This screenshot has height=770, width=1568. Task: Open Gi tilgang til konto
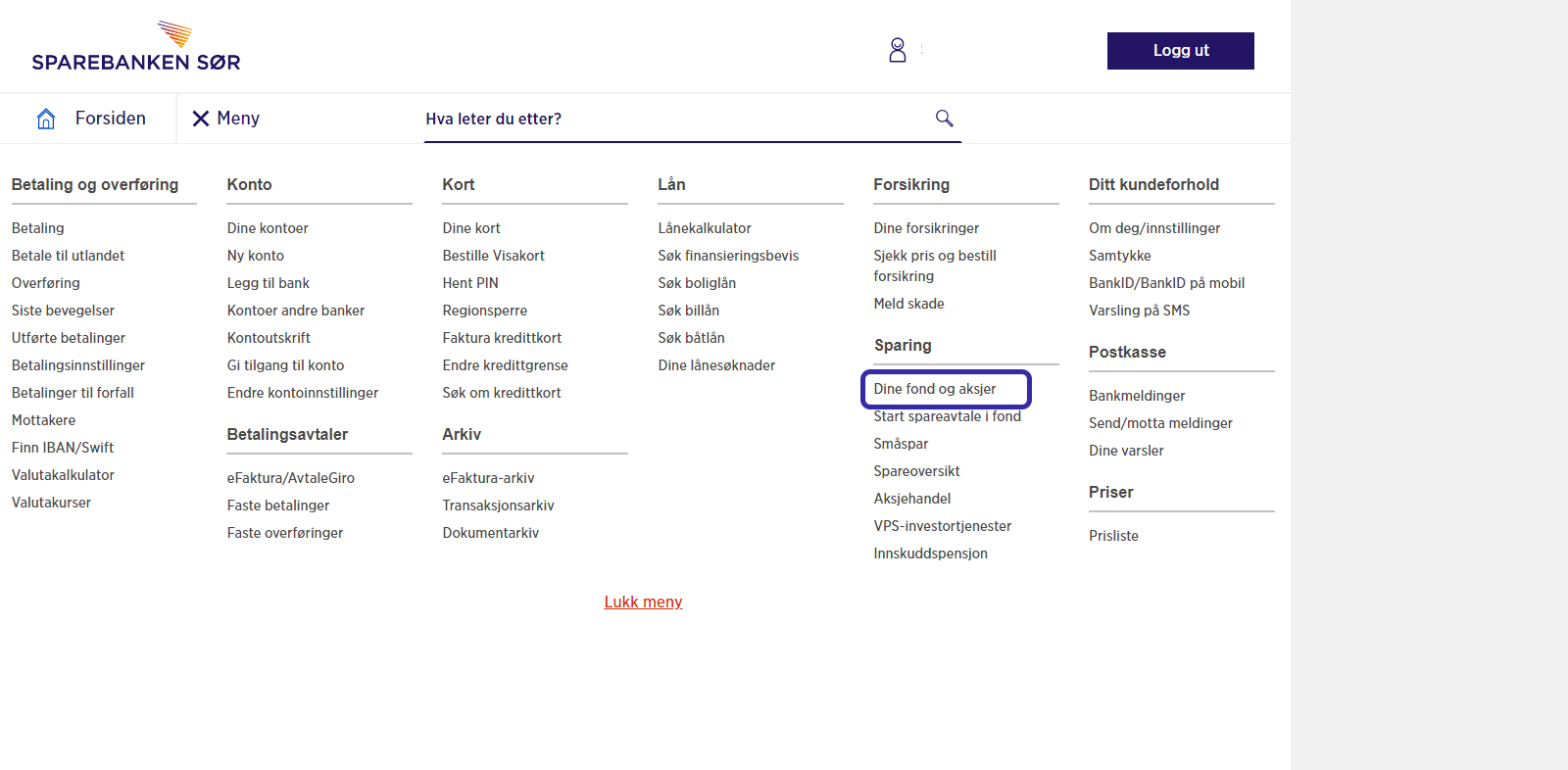pos(286,365)
